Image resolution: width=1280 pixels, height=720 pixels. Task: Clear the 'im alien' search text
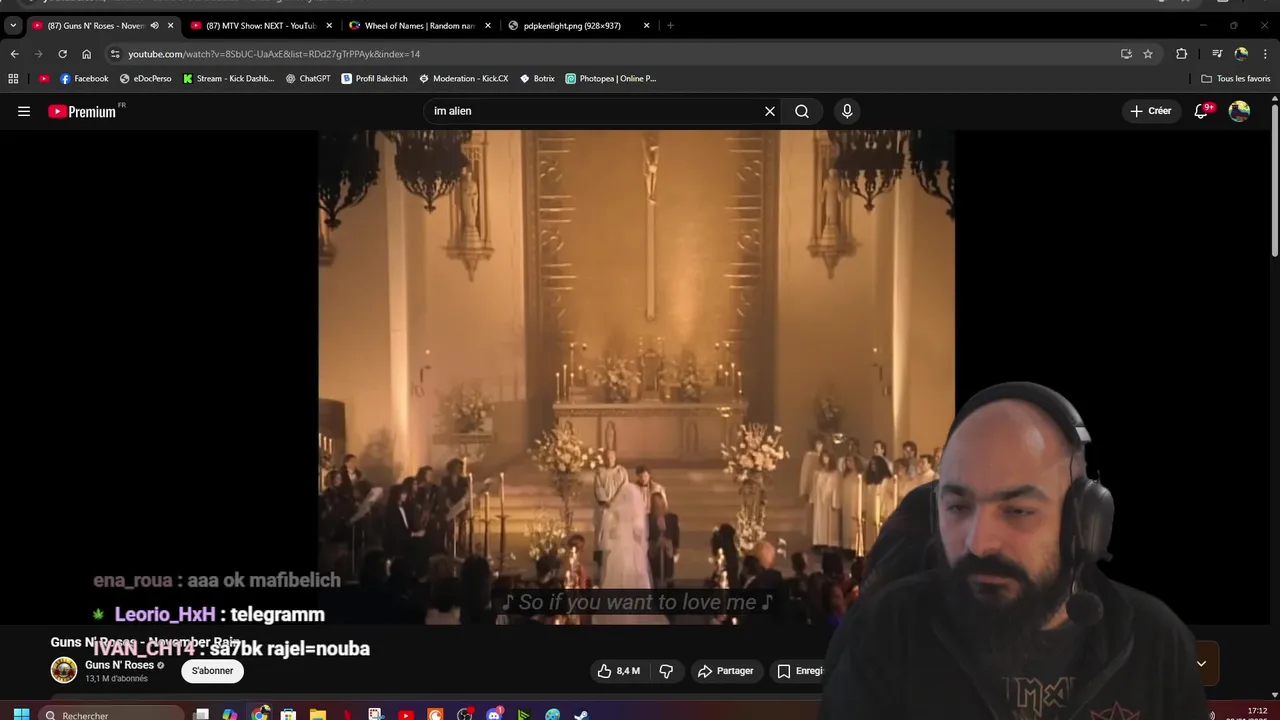click(770, 111)
